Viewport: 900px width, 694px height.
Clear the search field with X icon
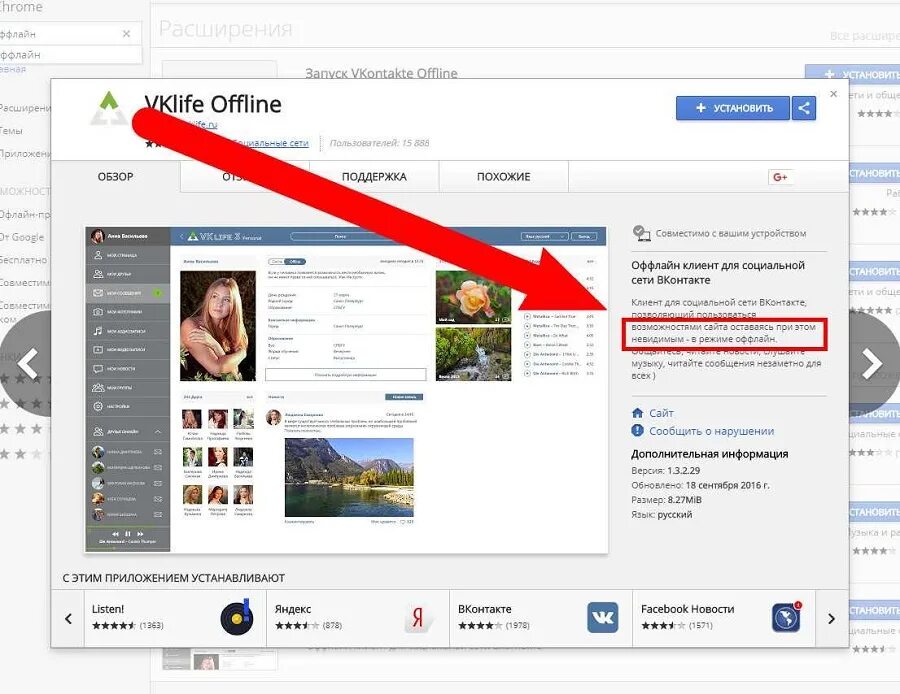coord(126,34)
